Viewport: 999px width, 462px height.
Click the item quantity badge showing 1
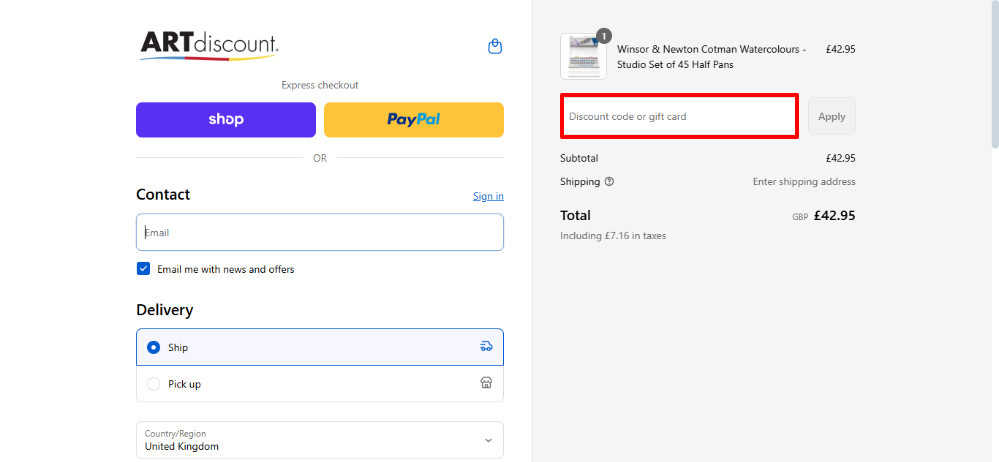click(x=604, y=36)
